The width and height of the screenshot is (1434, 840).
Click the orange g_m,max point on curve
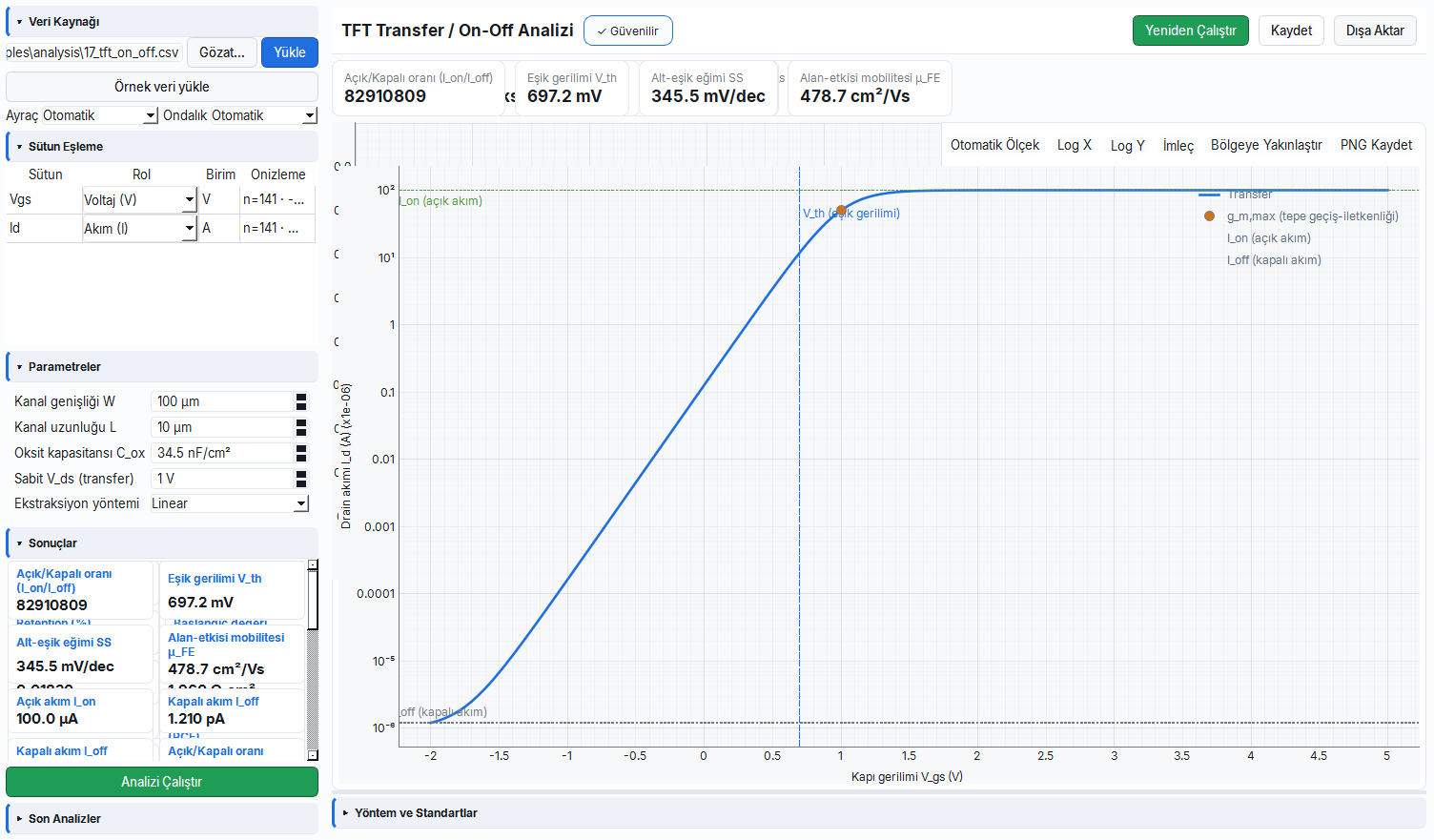841,211
